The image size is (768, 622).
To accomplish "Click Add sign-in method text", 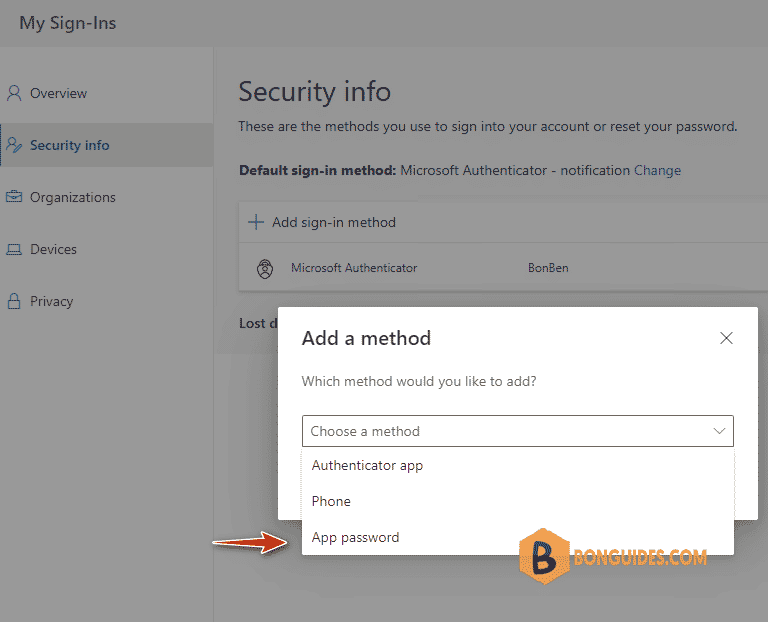I will 334,222.
